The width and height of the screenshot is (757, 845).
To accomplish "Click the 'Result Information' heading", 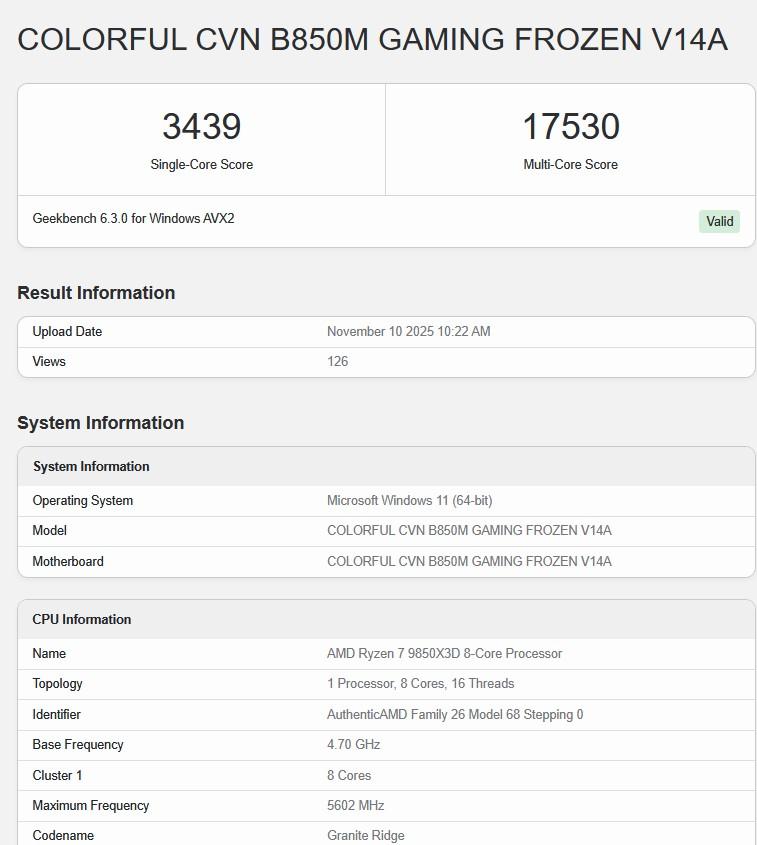I will coord(96,293).
